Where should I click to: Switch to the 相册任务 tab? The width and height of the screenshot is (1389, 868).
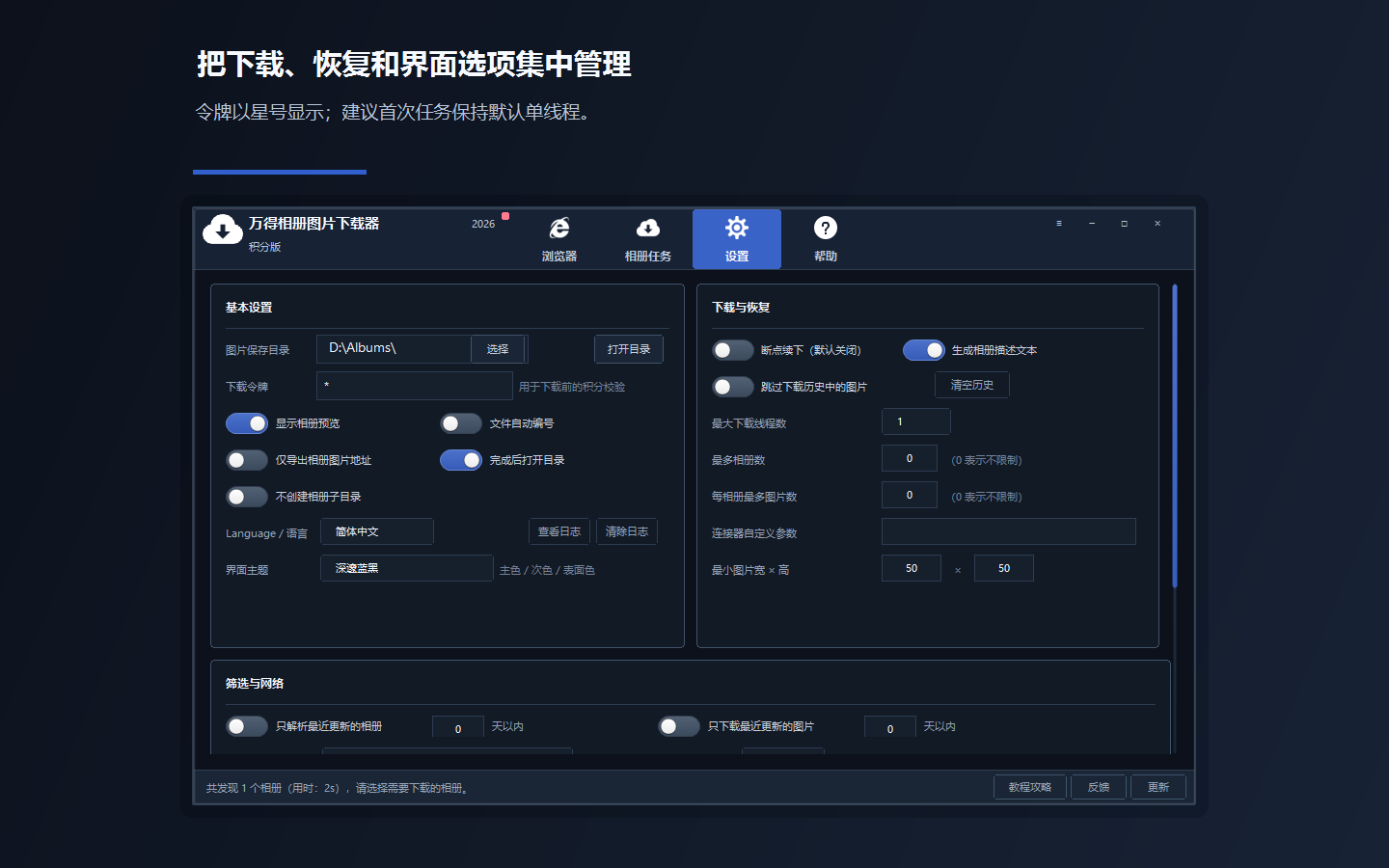[x=648, y=239]
